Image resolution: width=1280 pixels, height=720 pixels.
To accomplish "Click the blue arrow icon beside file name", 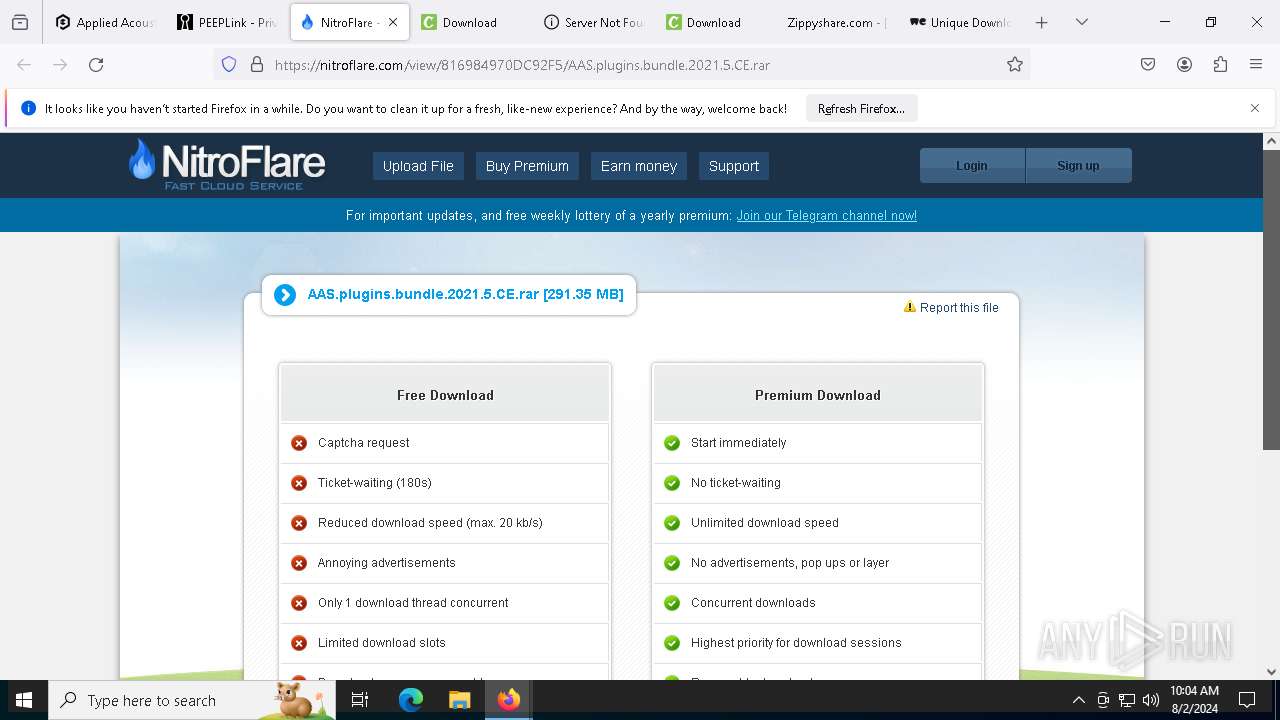I will 285,295.
